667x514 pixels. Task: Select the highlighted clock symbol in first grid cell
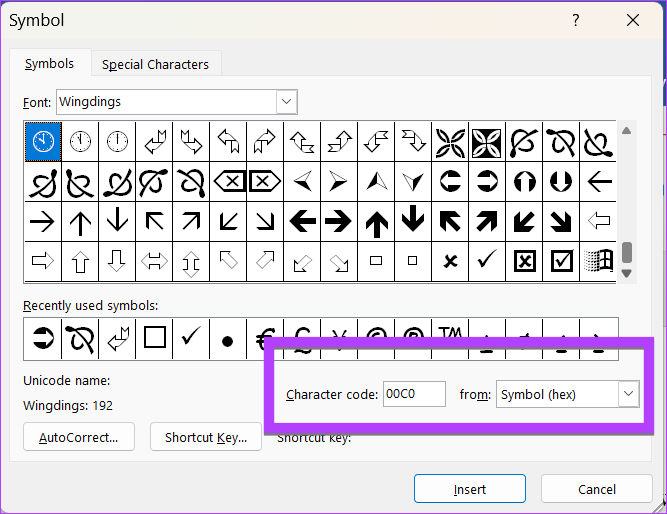click(x=43, y=142)
